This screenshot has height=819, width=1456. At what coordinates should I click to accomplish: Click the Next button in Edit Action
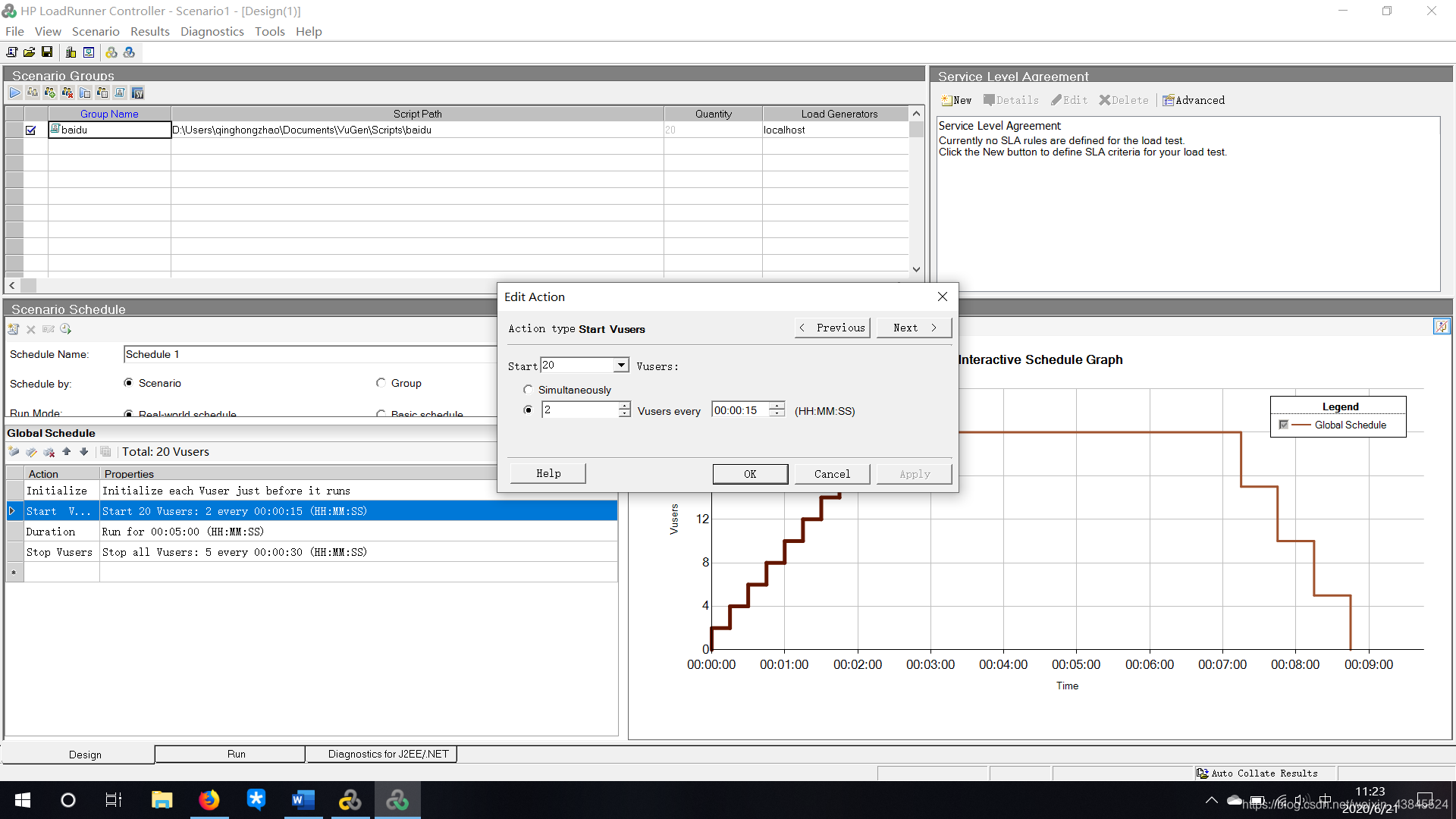click(914, 328)
